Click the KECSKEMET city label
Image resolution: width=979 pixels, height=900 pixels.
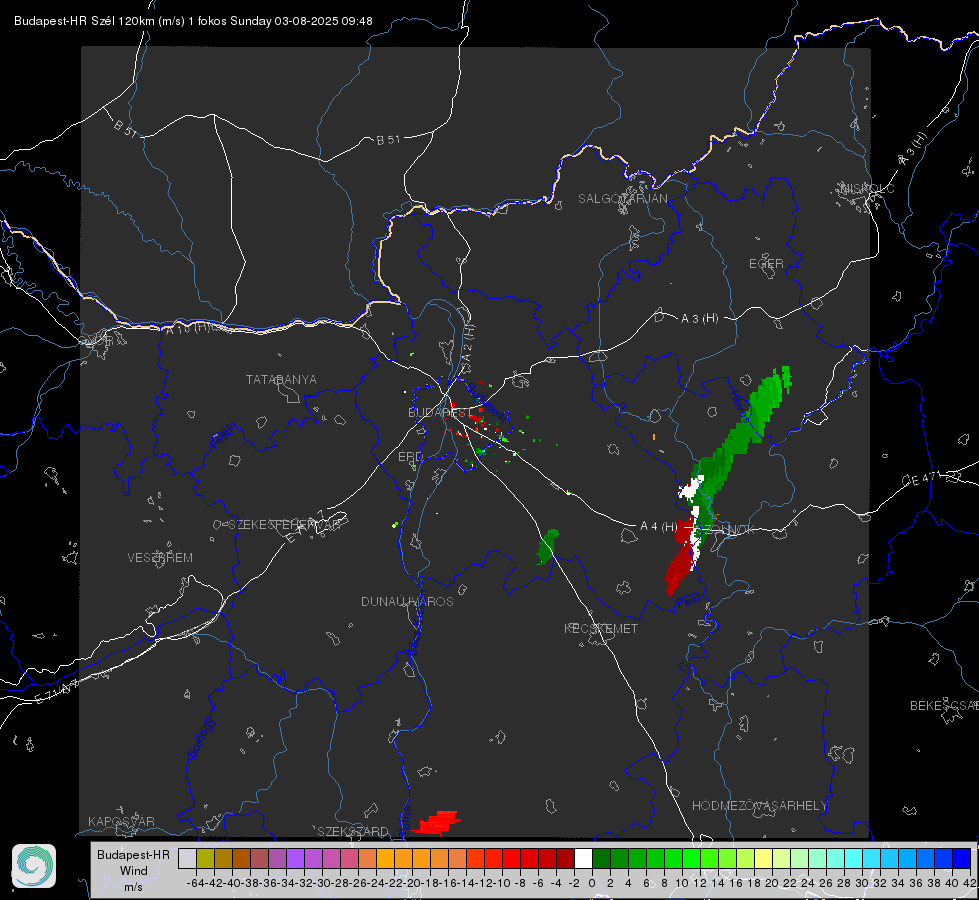click(601, 628)
